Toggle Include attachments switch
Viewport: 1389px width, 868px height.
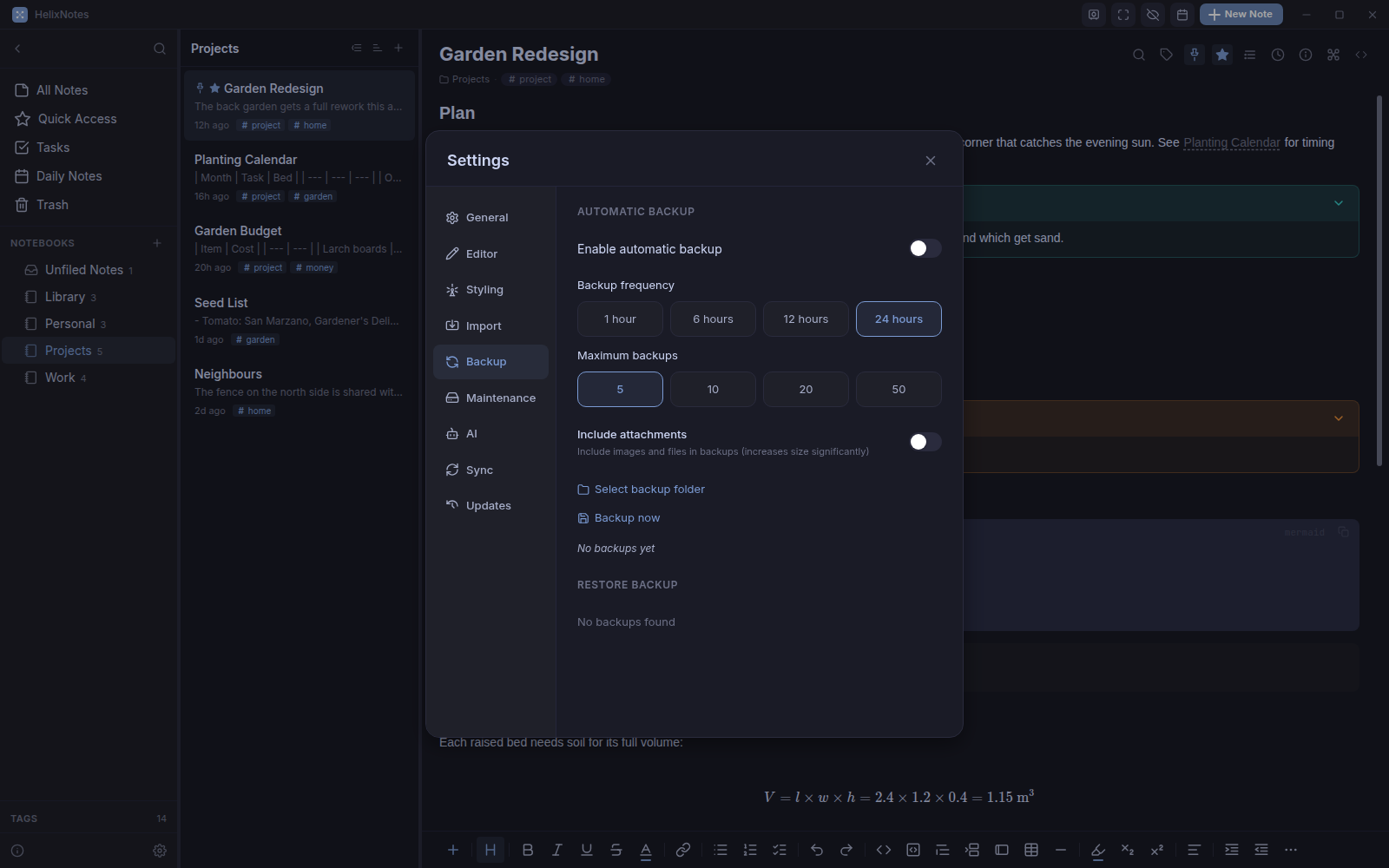pos(925,442)
